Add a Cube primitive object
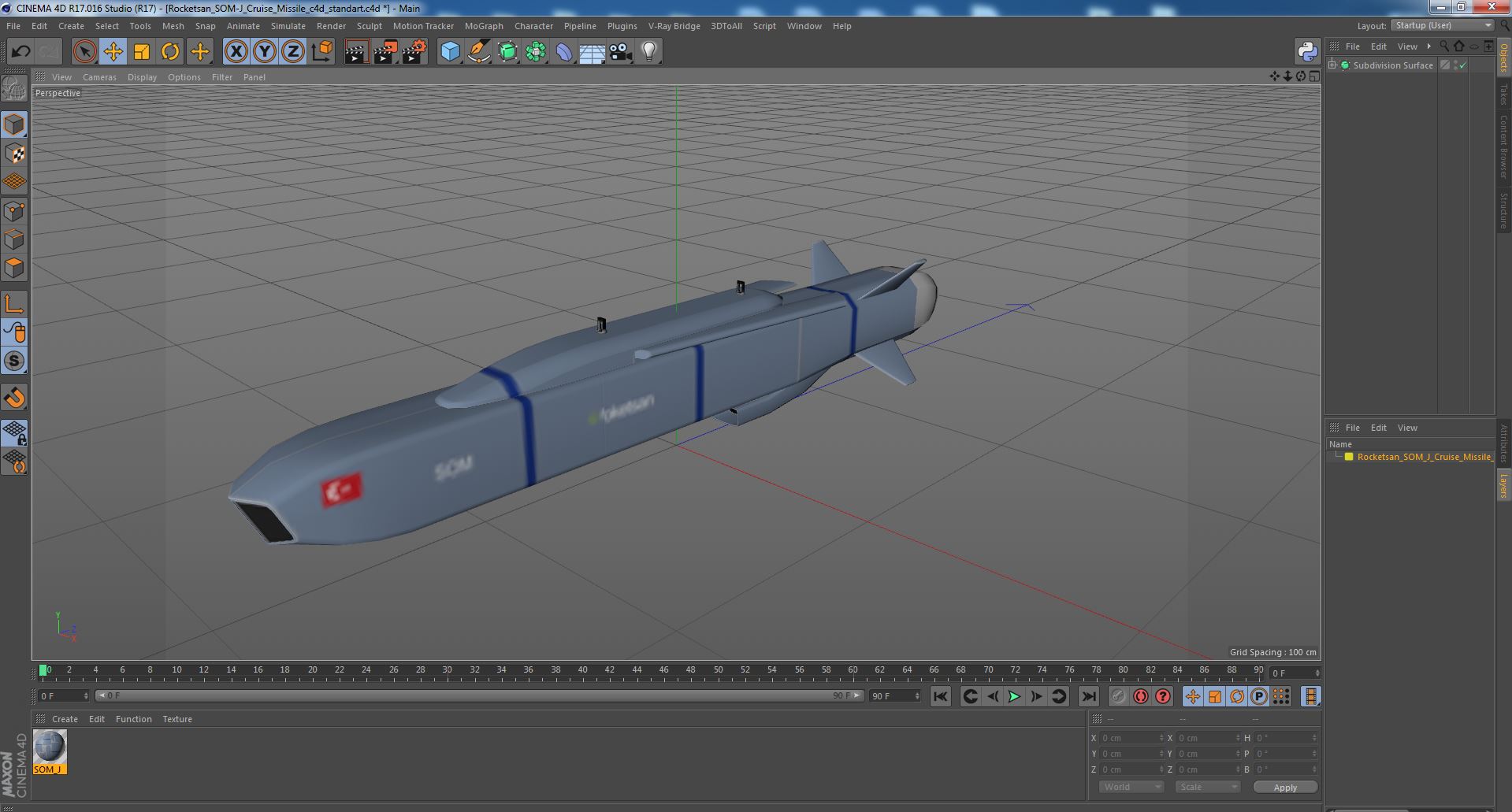This screenshot has width=1512, height=812. (450, 52)
